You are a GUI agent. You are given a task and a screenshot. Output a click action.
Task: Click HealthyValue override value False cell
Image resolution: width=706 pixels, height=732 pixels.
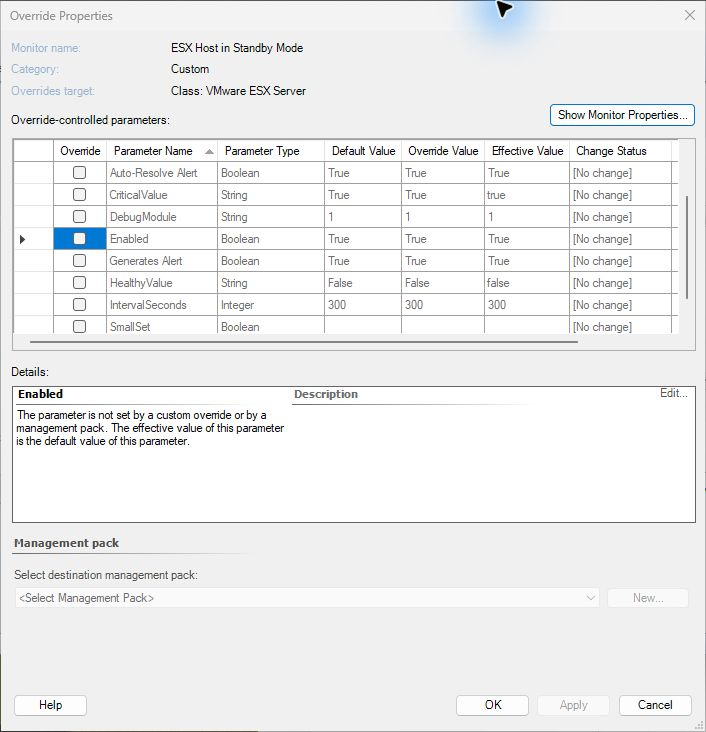[x=443, y=282]
